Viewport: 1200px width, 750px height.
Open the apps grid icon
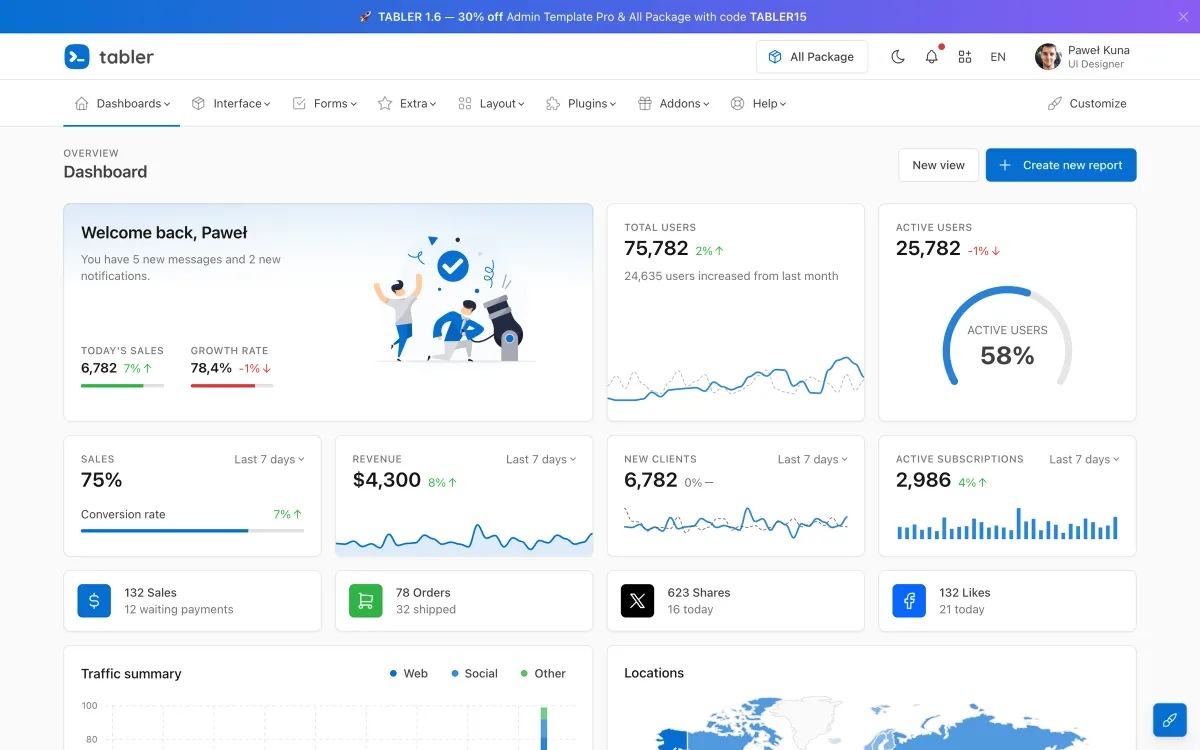pos(965,57)
